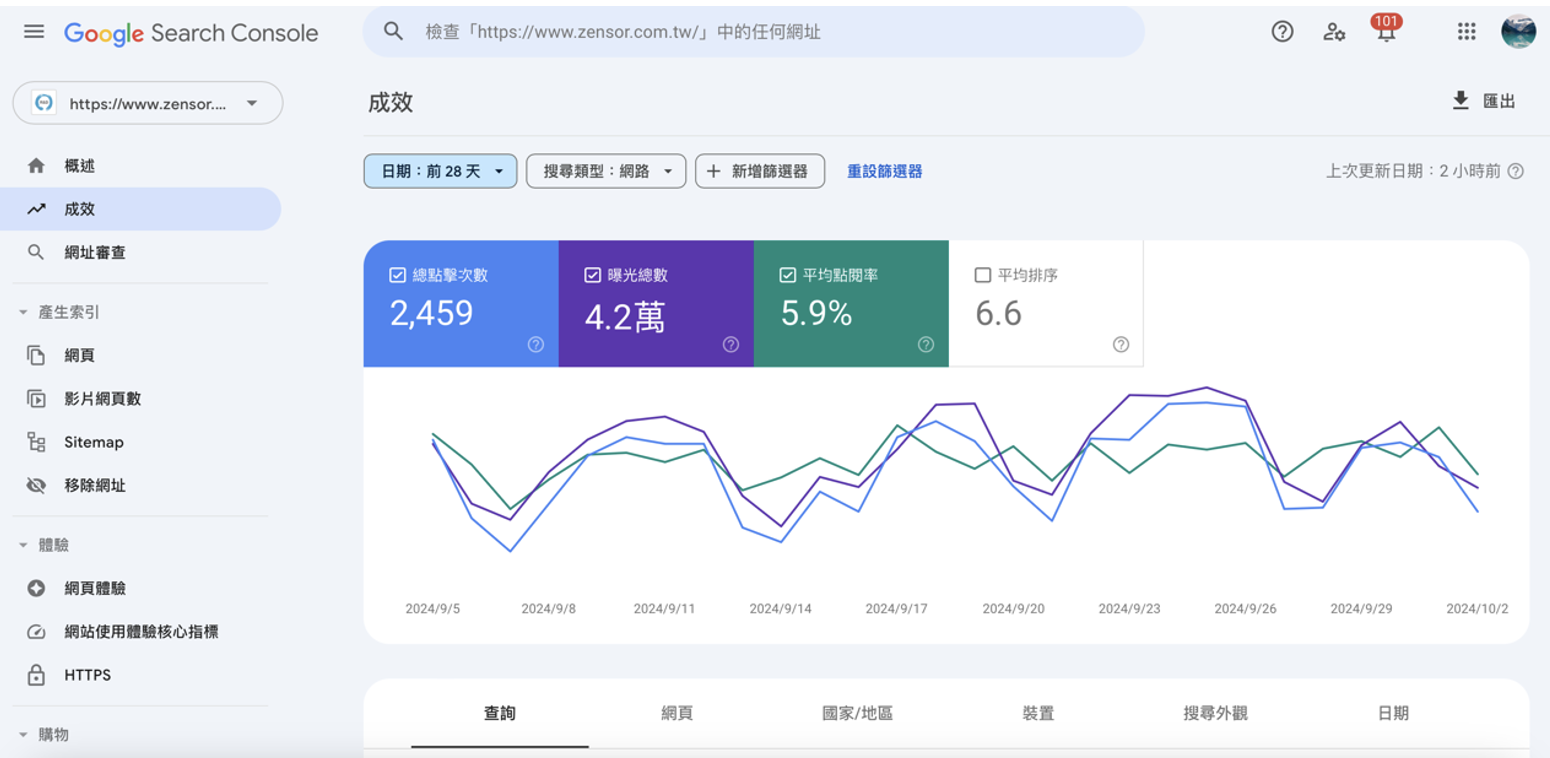Click the URL inspection search field

tap(754, 32)
